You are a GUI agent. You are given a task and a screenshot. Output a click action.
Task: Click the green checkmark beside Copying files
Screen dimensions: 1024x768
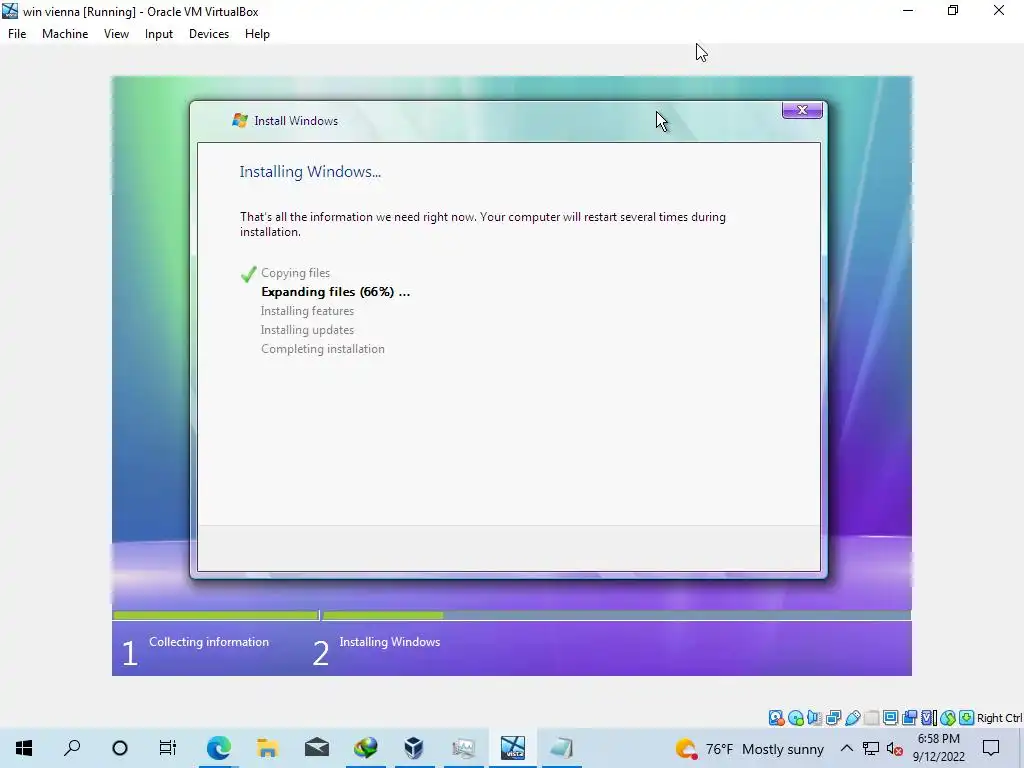[x=248, y=274]
